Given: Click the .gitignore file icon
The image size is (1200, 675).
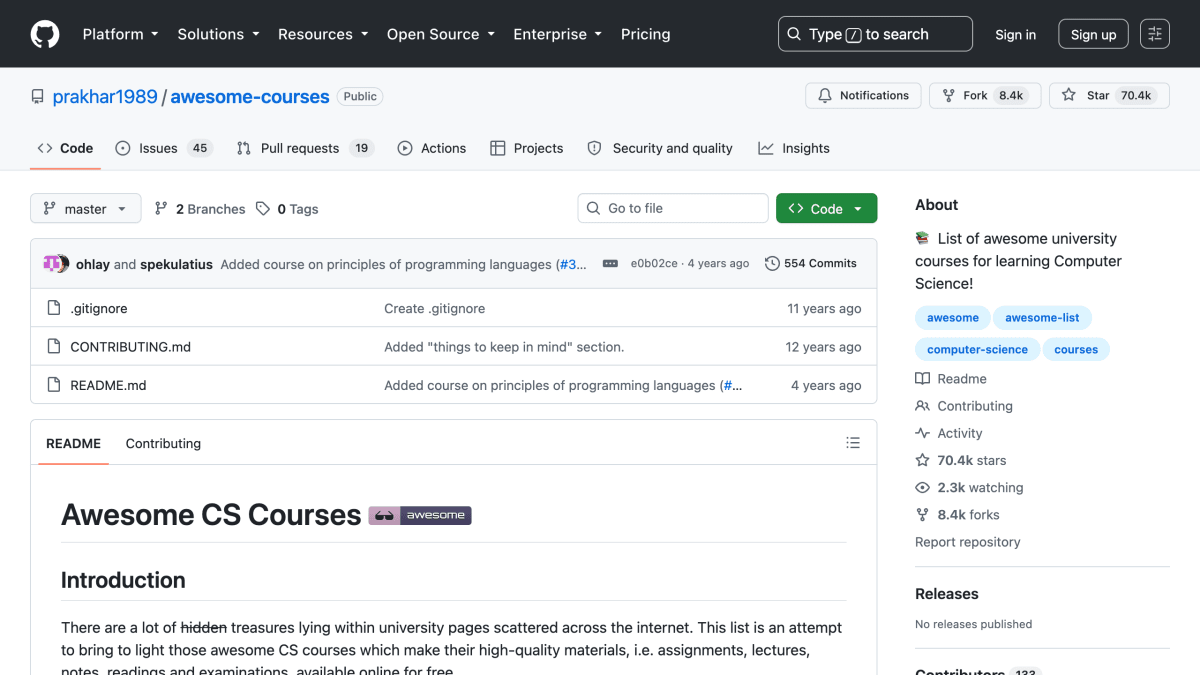Looking at the screenshot, I should (54, 308).
